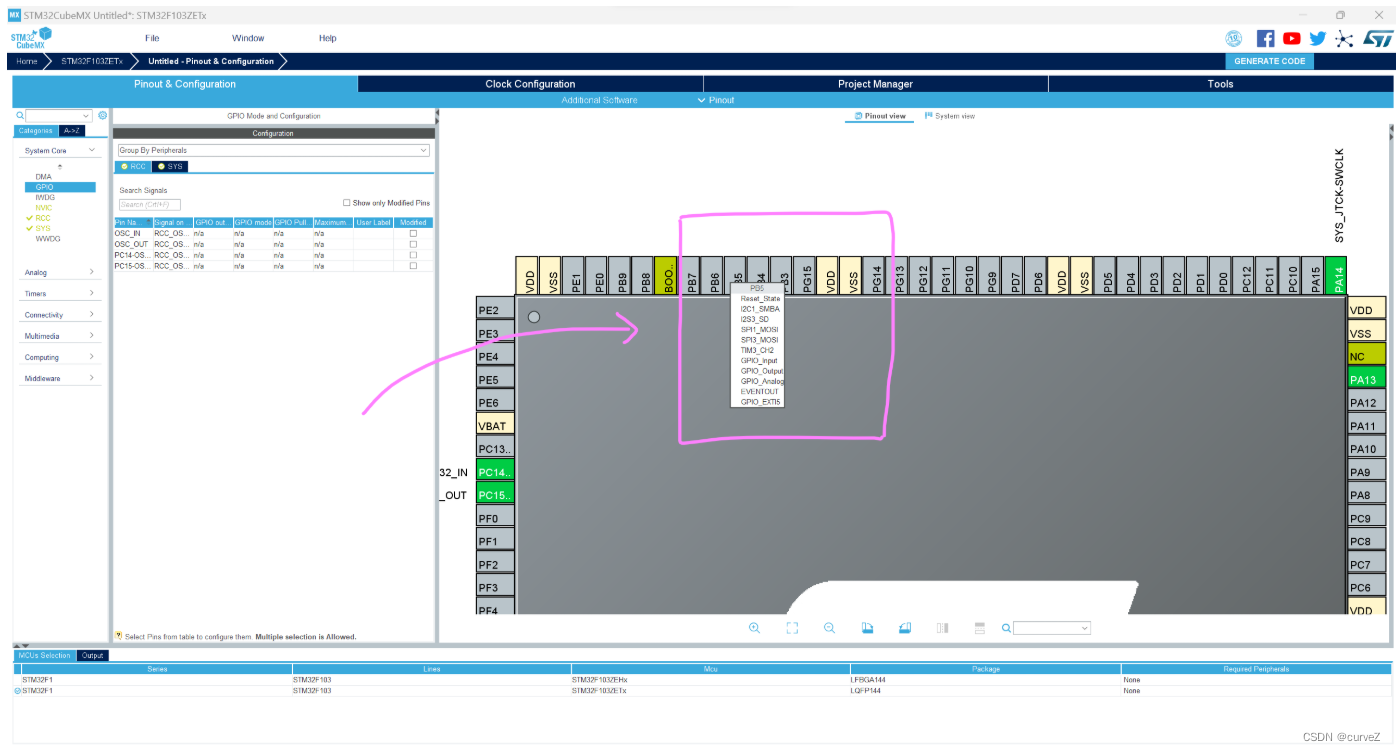Click the horizontal split layout icon
The image size is (1396, 751).
[x=980, y=628]
